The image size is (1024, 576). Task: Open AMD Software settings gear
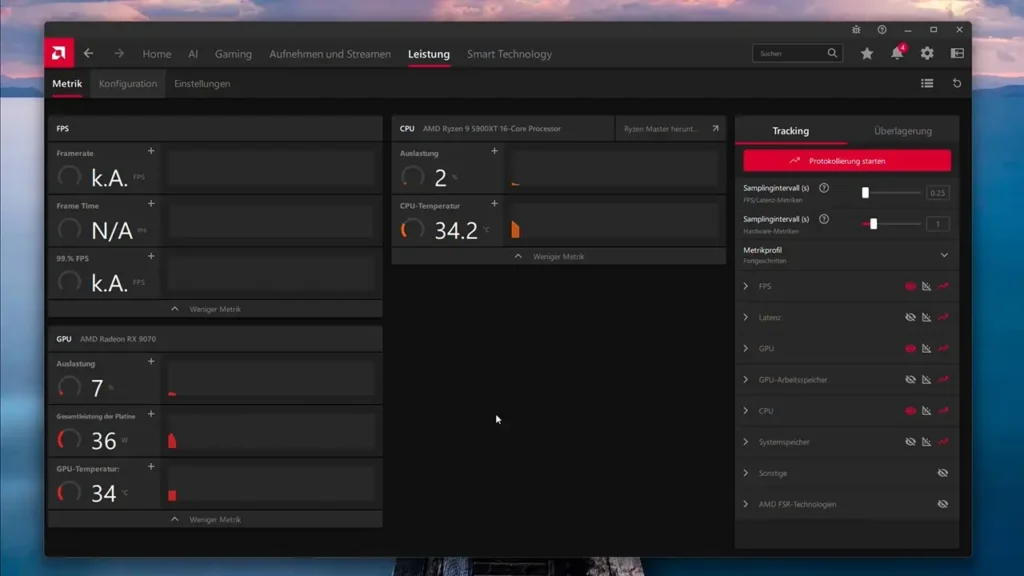[x=927, y=54]
